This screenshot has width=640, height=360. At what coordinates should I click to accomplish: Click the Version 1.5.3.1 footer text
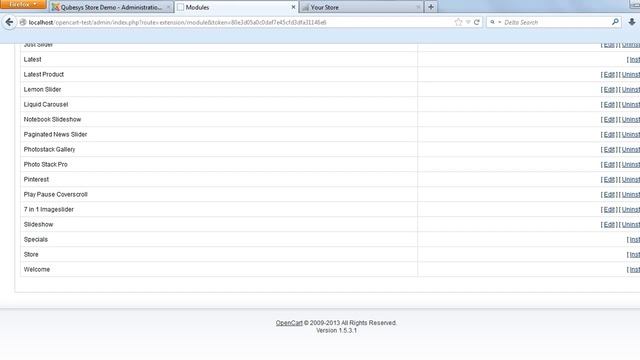(336, 330)
